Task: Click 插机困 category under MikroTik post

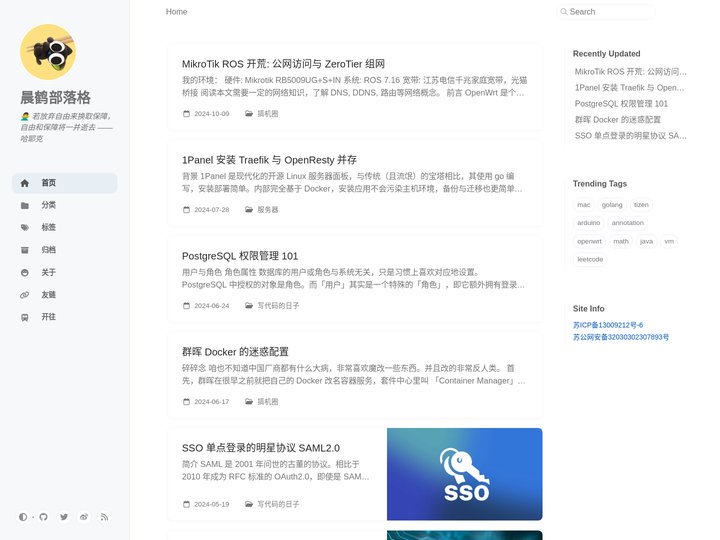Action: (x=268, y=113)
